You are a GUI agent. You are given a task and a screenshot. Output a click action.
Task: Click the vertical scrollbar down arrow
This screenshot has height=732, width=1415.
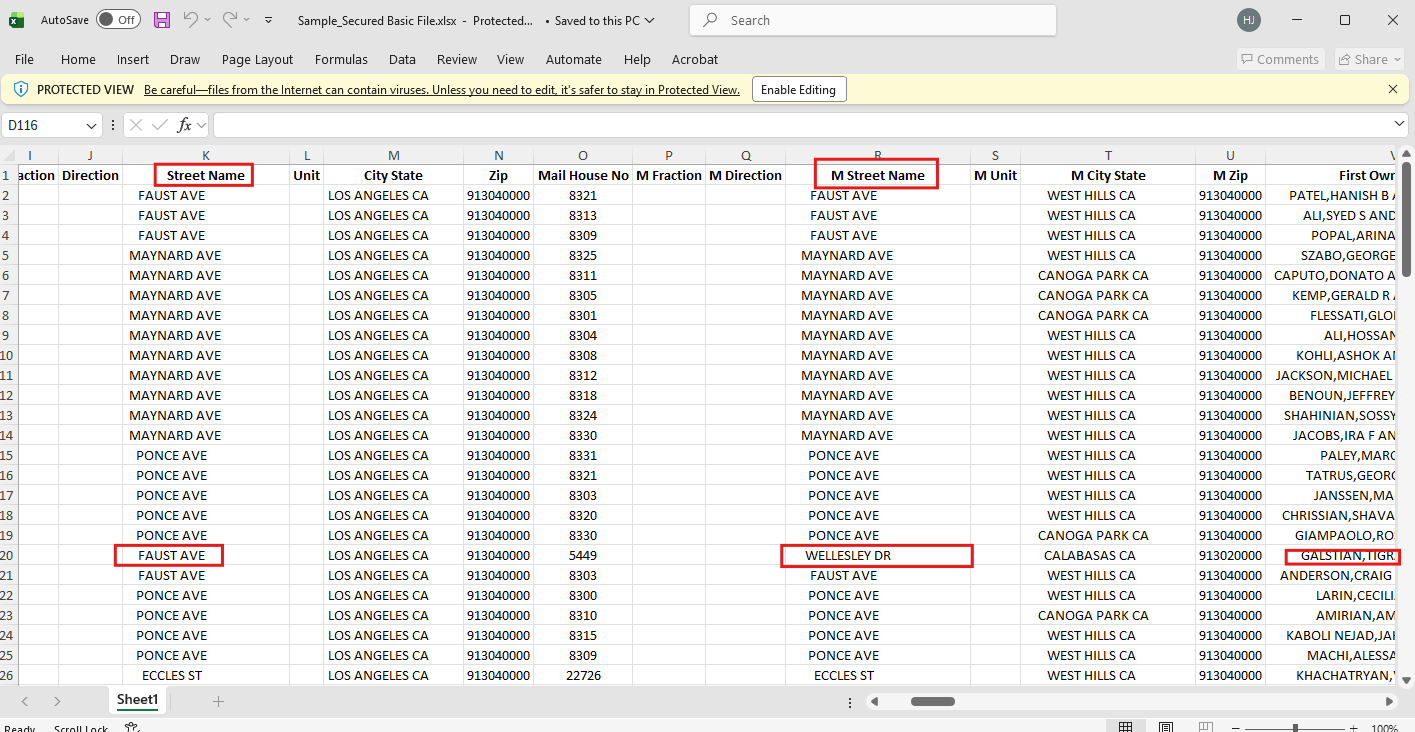coord(1405,679)
